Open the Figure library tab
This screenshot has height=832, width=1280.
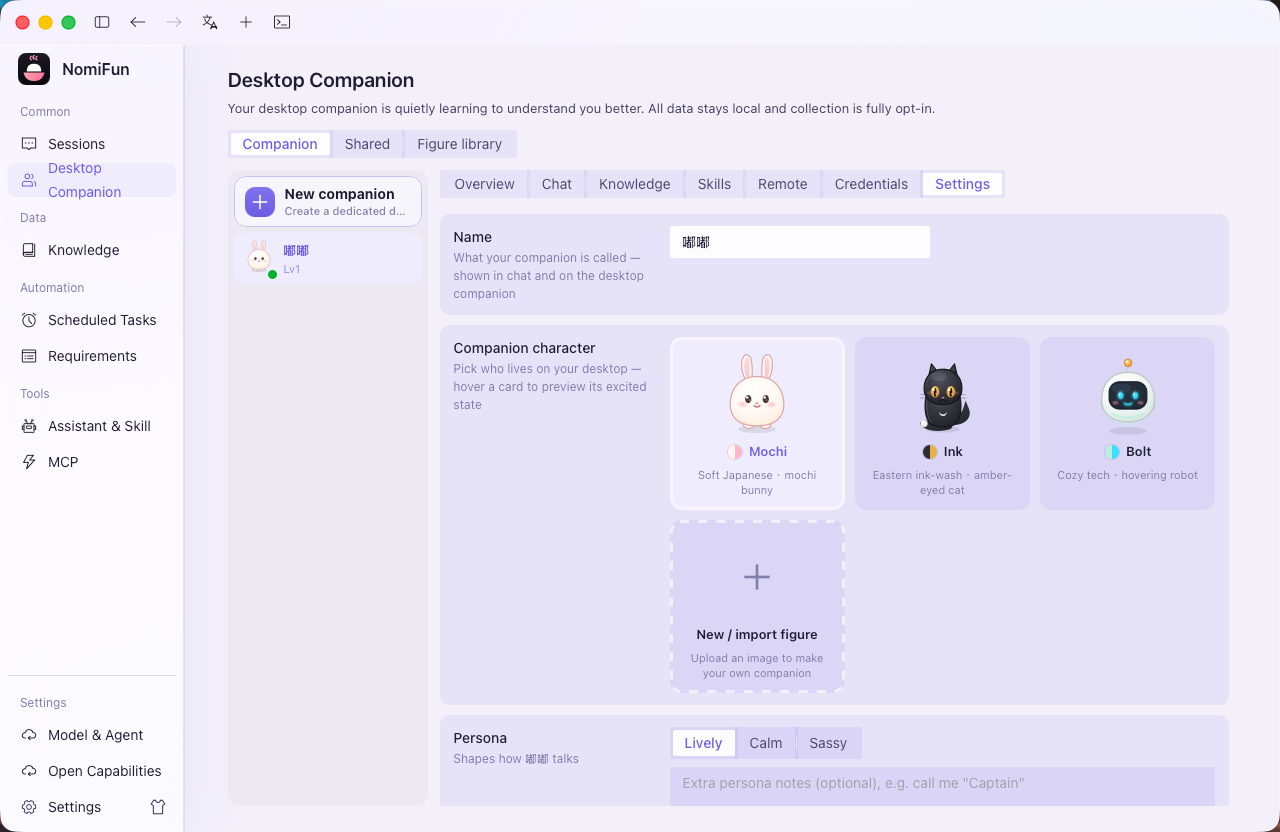click(x=460, y=144)
